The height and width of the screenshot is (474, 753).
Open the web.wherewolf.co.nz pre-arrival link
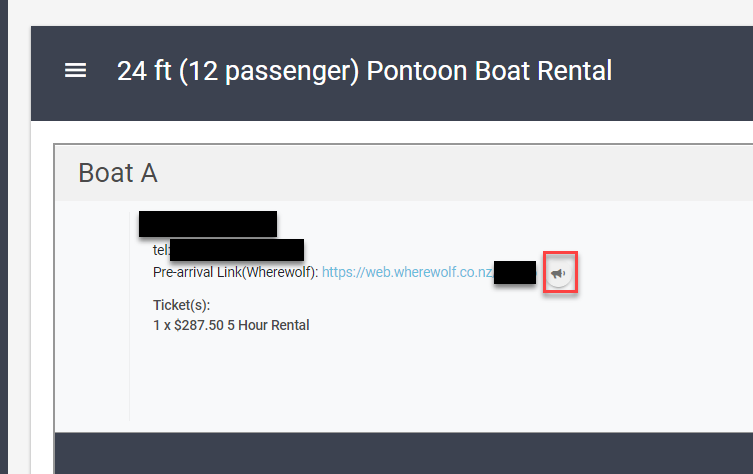coord(407,272)
